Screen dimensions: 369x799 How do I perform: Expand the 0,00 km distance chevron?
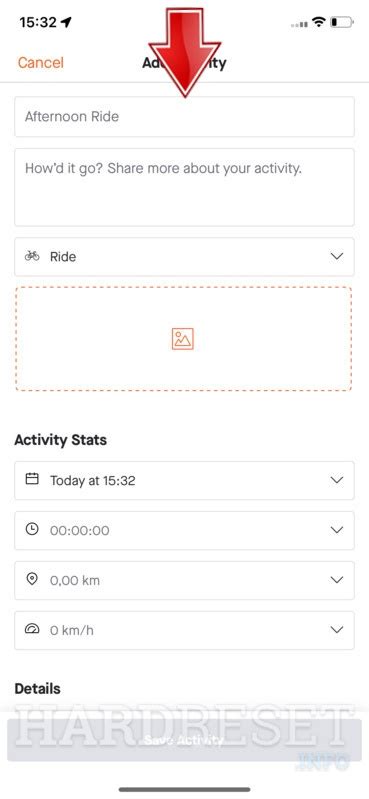(x=337, y=580)
